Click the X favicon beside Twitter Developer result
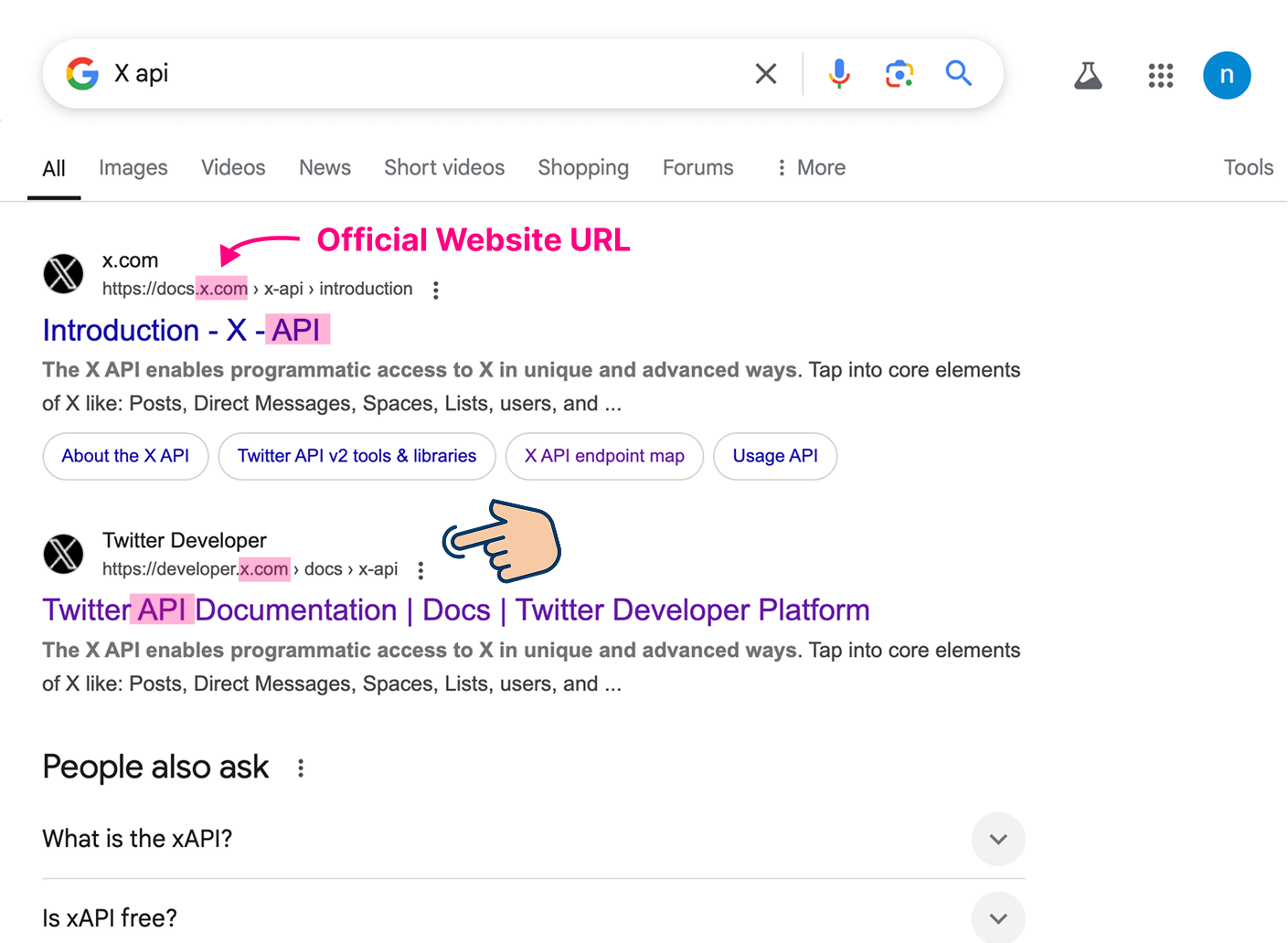Viewport: 1288px width, 943px height. (64, 554)
